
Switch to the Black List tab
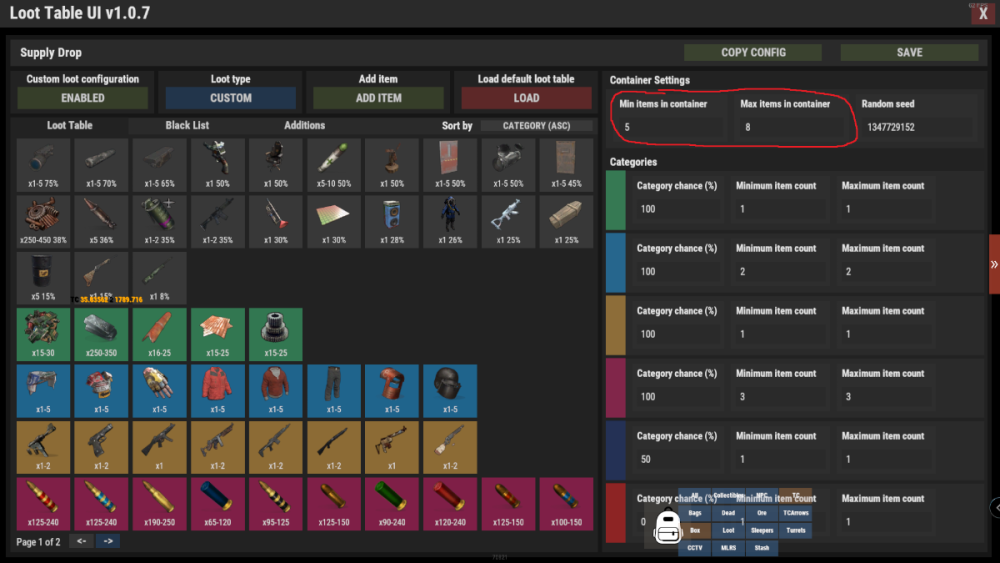(x=185, y=126)
